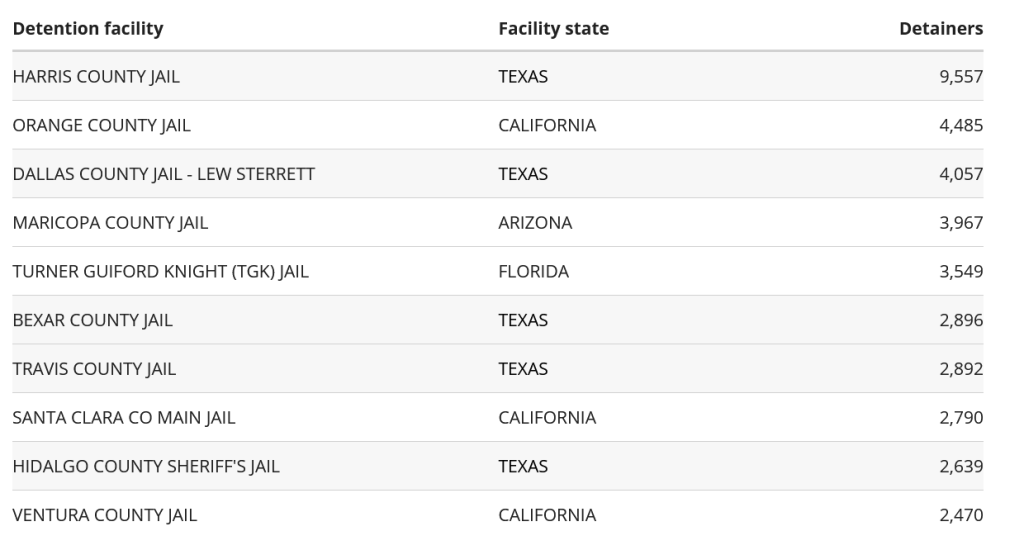Select the 9,557 detainers value

tap(962, 77)
